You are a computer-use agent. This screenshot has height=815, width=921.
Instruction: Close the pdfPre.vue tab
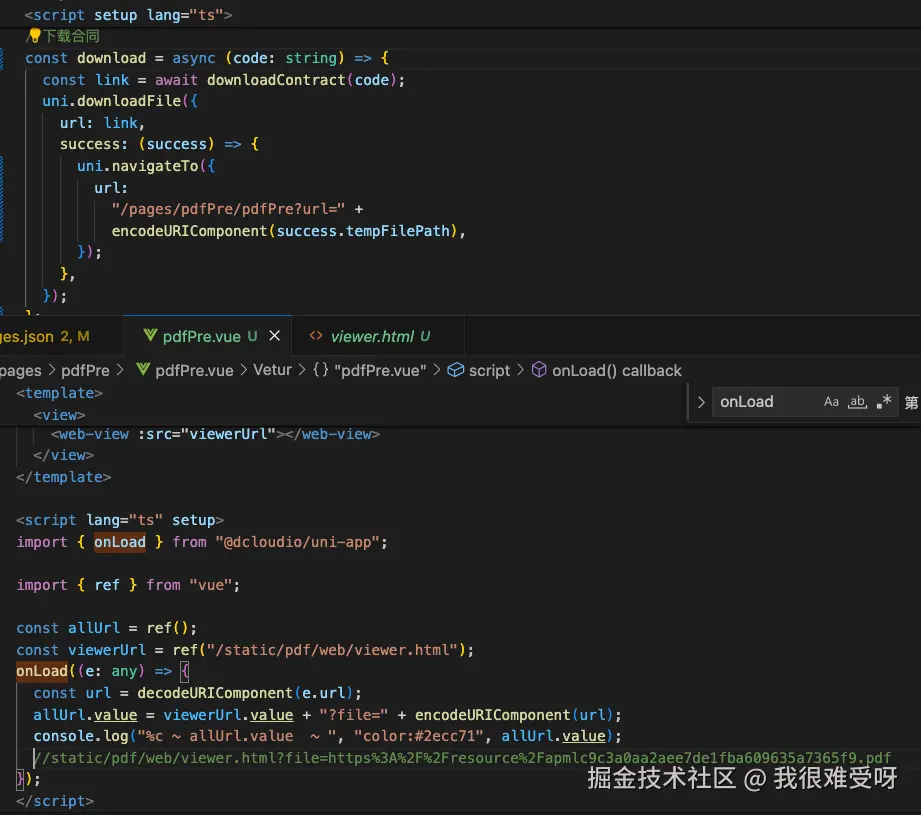coord(275,336)
